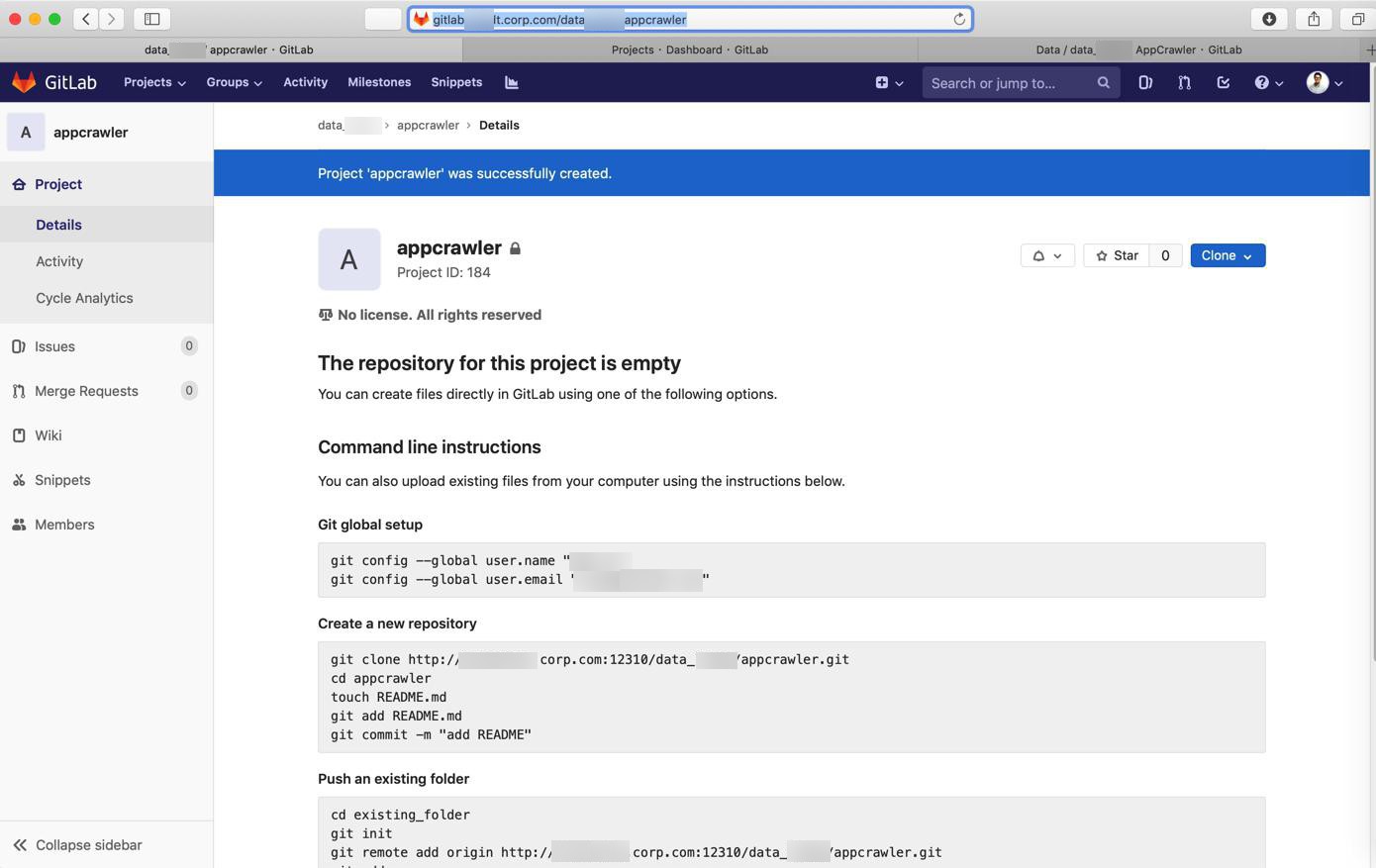
Task: Go back in Safari
Action: tap(86, 19)
